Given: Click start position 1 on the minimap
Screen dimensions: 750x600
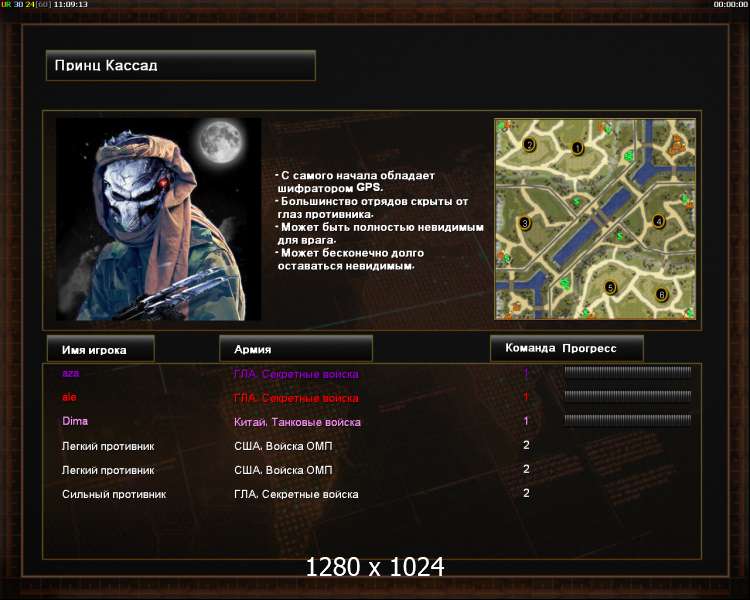Looking at the screenshot, I should coord(577,148).
